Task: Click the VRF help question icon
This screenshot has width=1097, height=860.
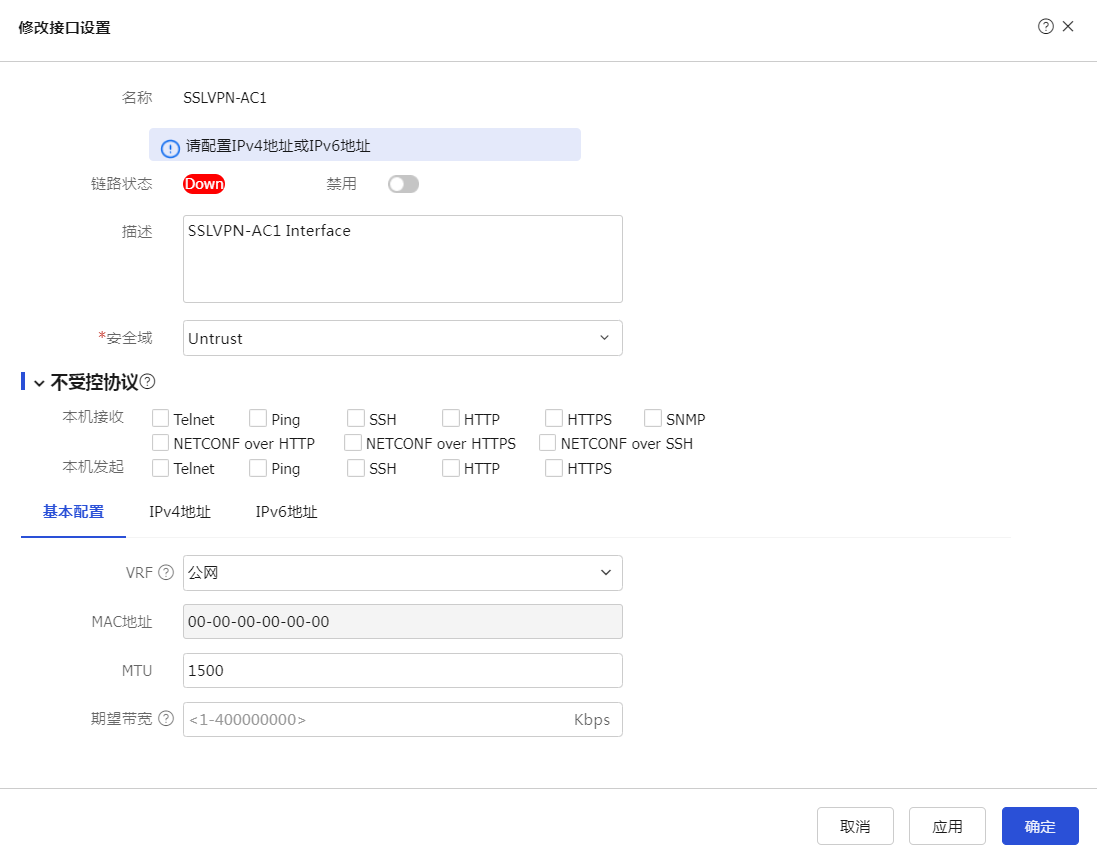Action: click(166, 573)
